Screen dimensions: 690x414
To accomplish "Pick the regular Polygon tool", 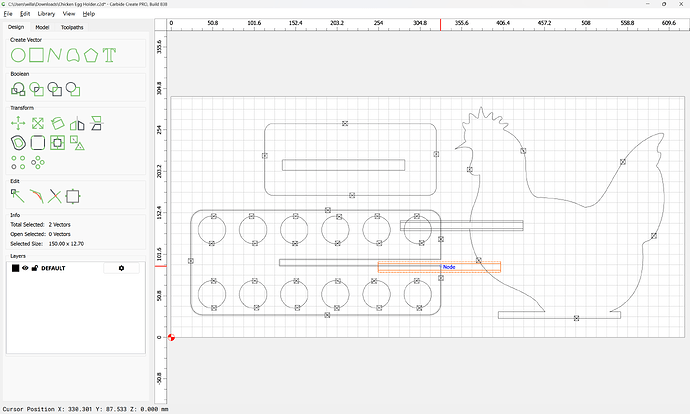I will click(x=91, y=55).
